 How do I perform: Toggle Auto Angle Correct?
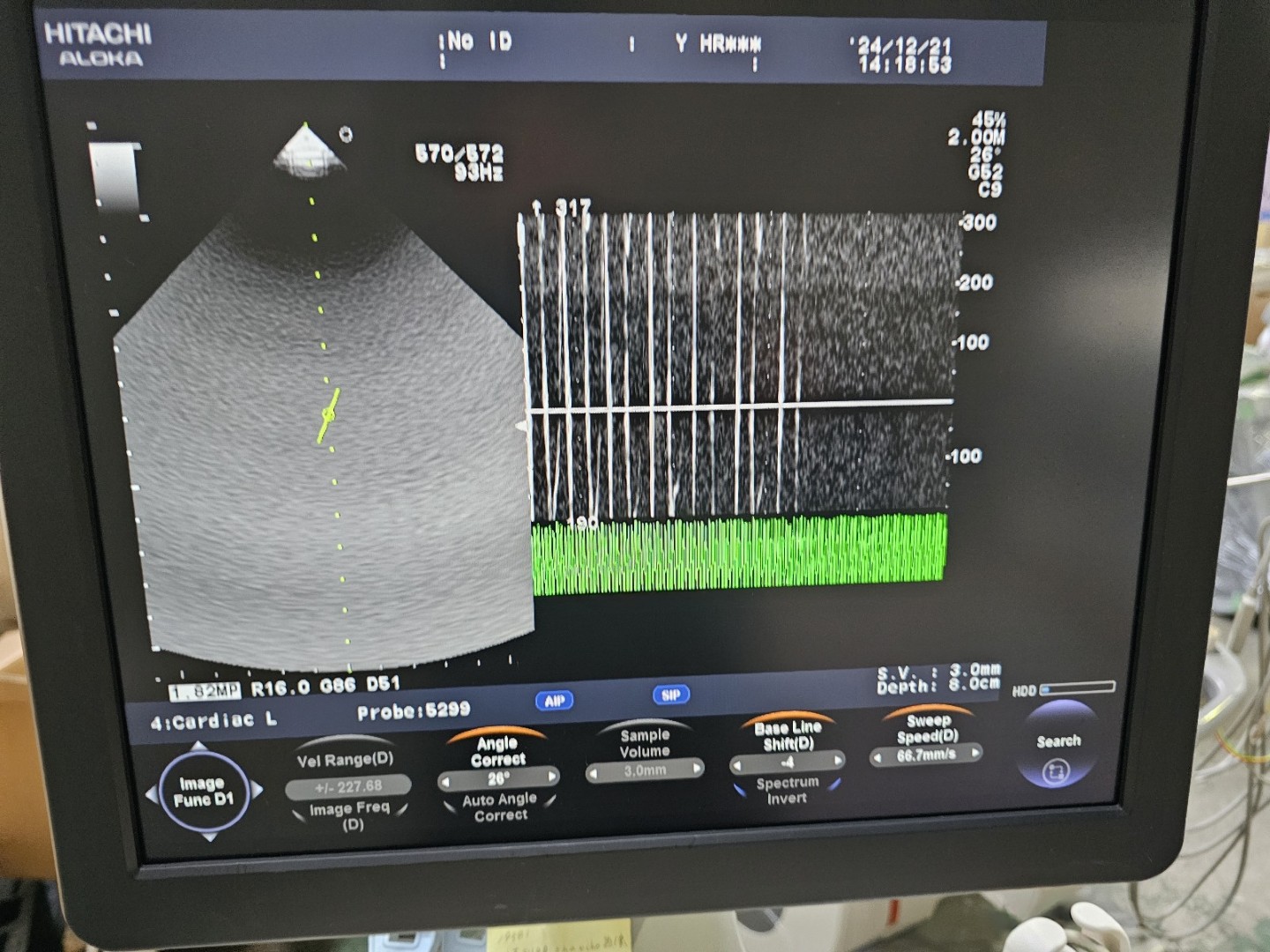click(499, 807)
